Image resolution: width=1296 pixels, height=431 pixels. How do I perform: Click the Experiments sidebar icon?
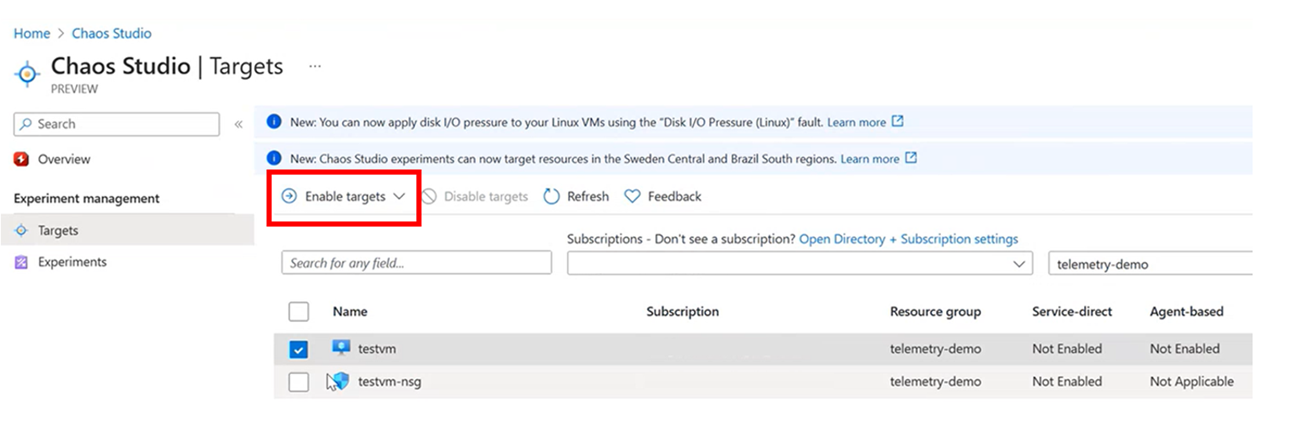tap(22, 262)
